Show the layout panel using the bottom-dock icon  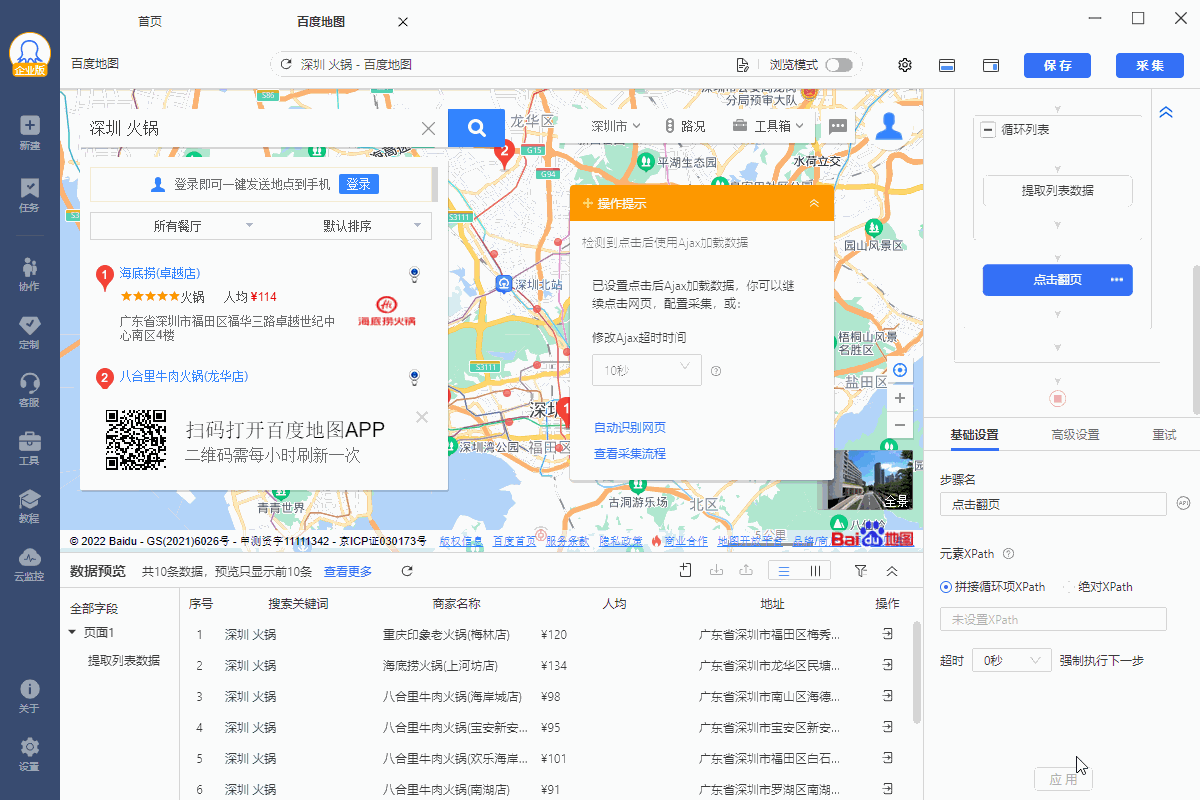point(947,65)
